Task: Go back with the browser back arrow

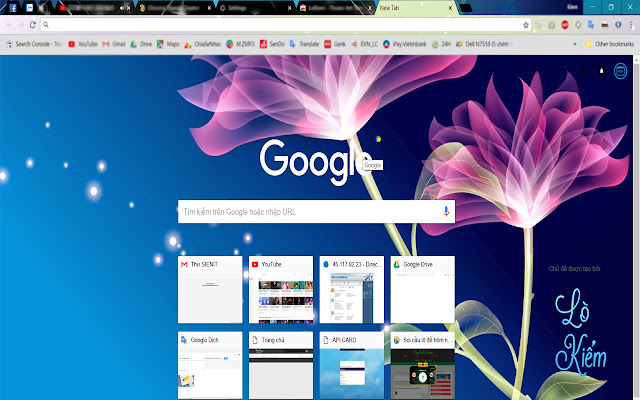Action: click(9, 25)
